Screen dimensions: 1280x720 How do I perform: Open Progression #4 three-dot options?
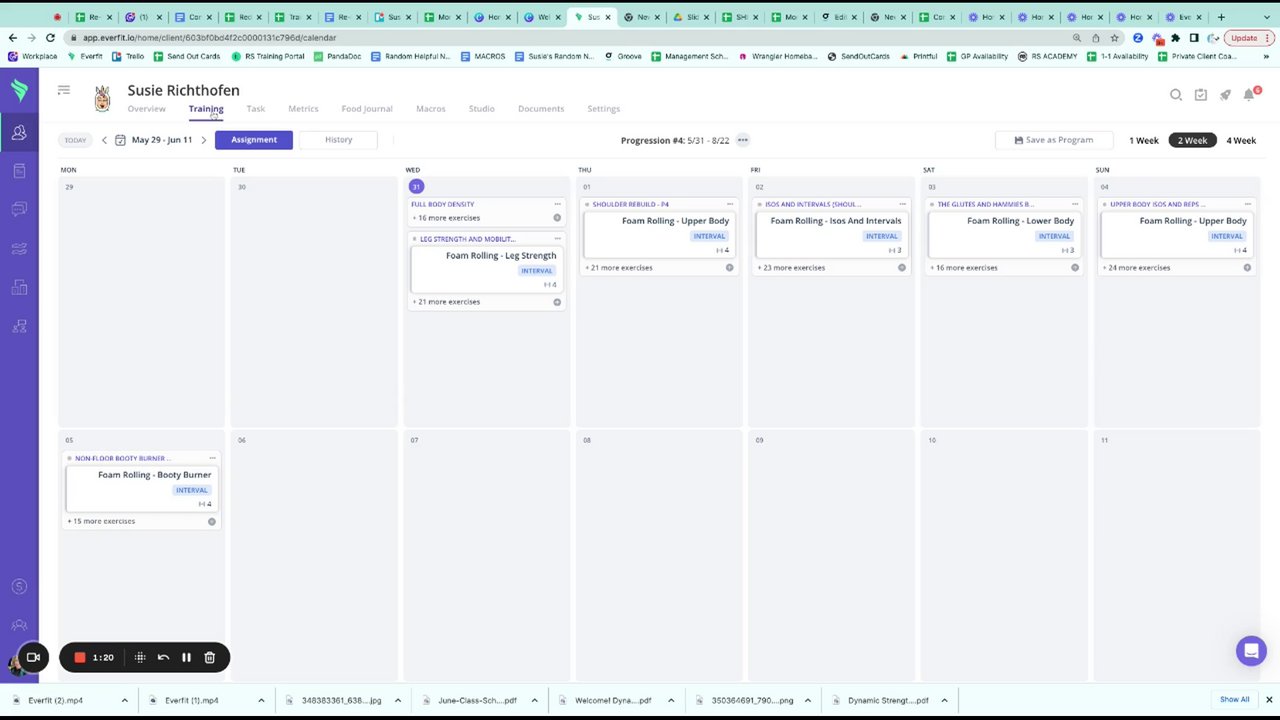click(742, 140)
